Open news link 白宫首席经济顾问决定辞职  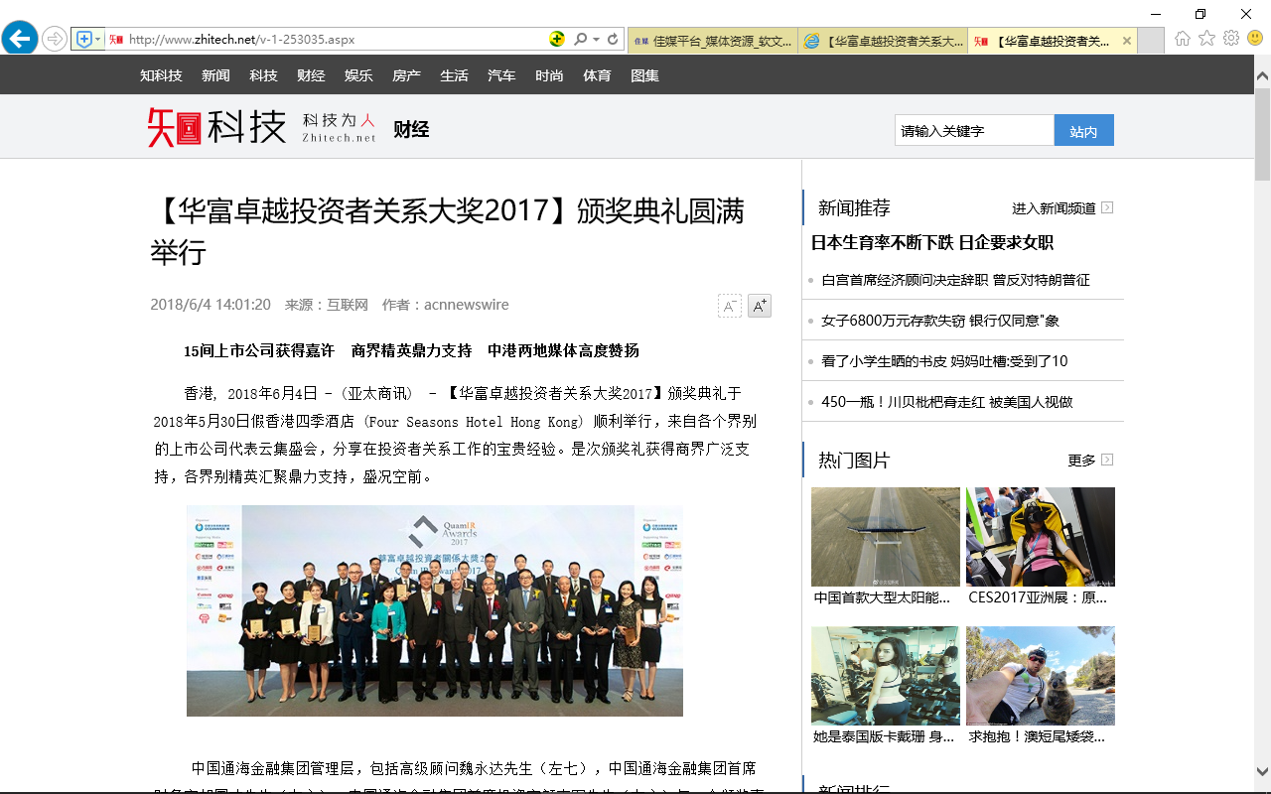[x=955, y=280]
